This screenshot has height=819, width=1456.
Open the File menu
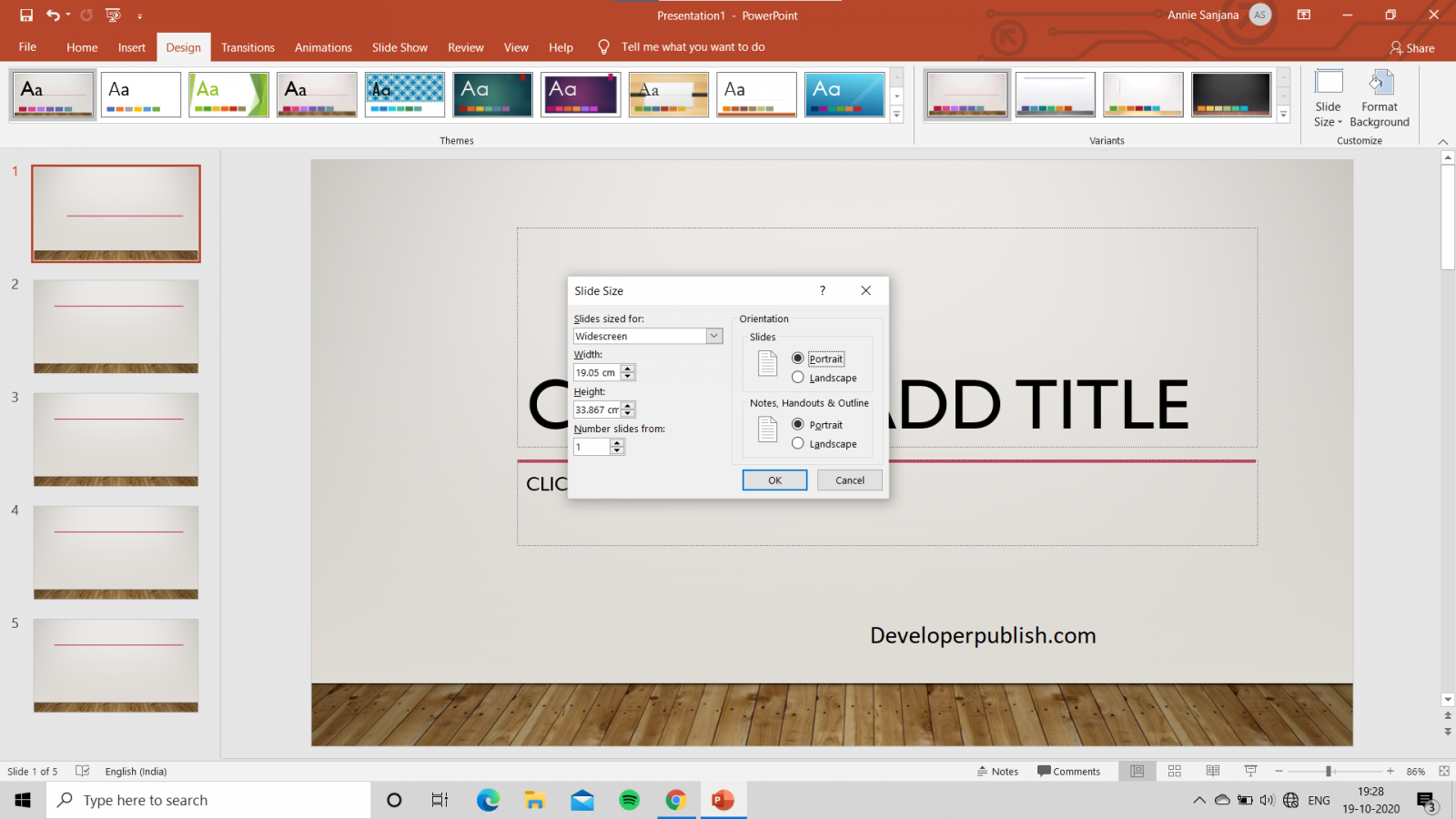tap(27, 47)
